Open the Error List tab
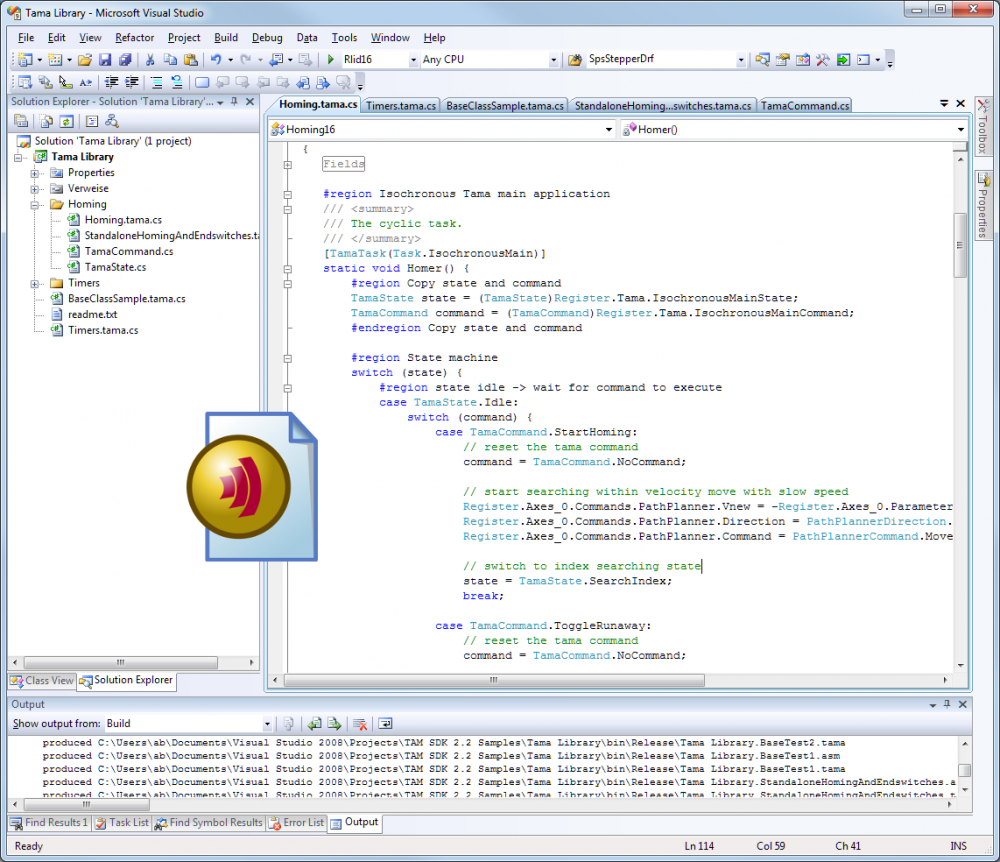The image size is (1000, 862). tap(296, 823)
